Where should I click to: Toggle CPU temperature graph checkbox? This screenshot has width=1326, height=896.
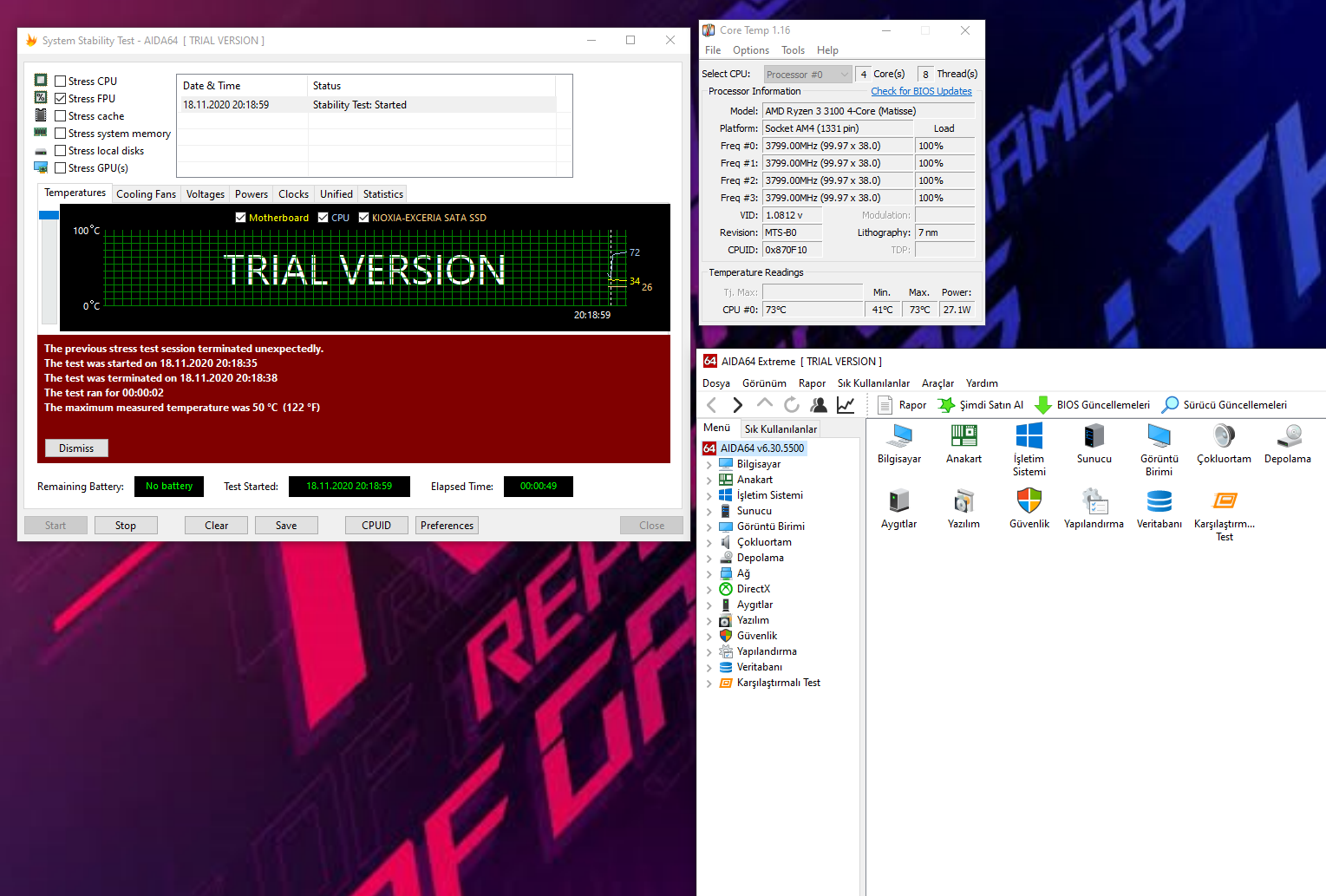coord(323,218)
